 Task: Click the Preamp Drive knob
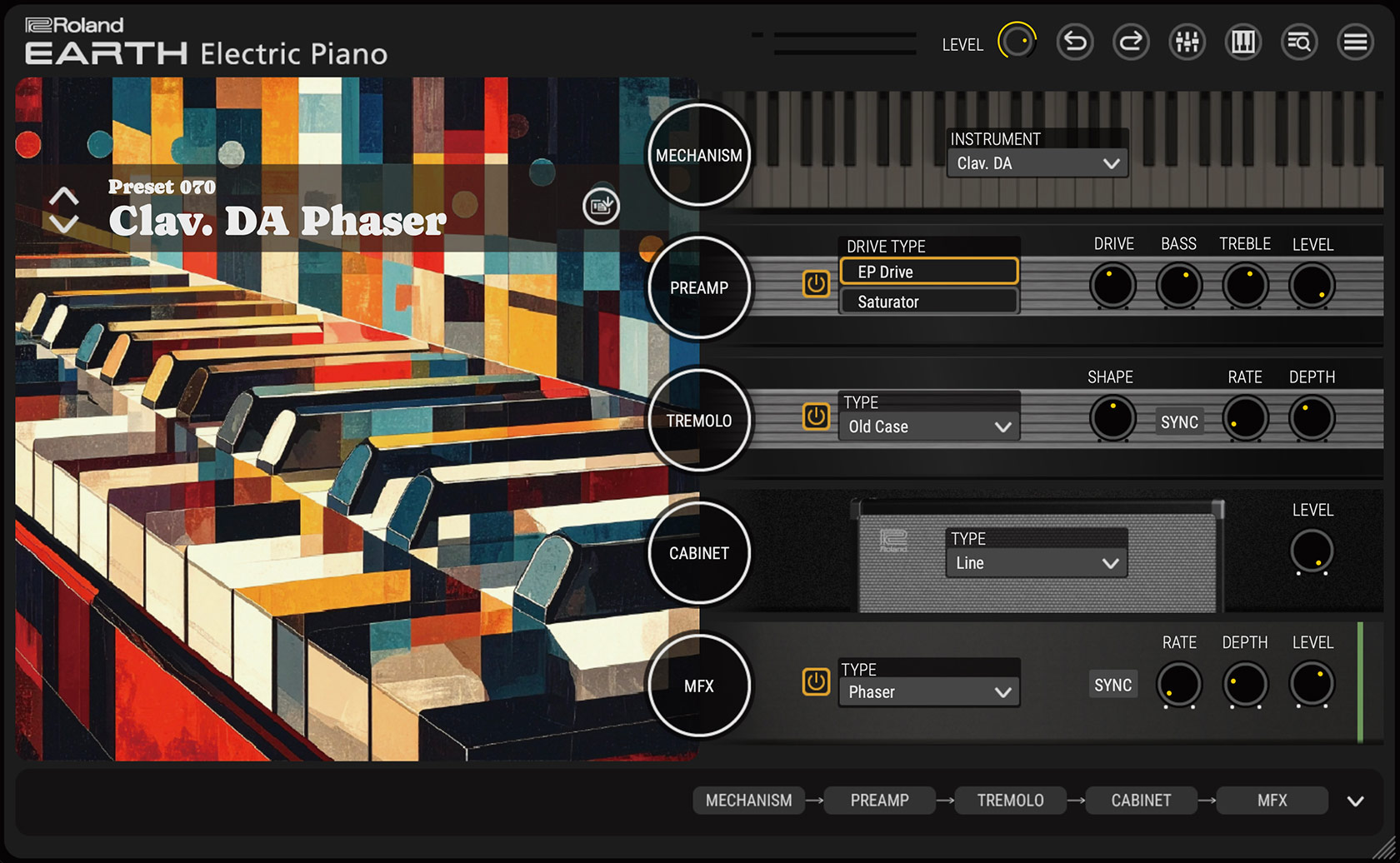point(1112,286)
